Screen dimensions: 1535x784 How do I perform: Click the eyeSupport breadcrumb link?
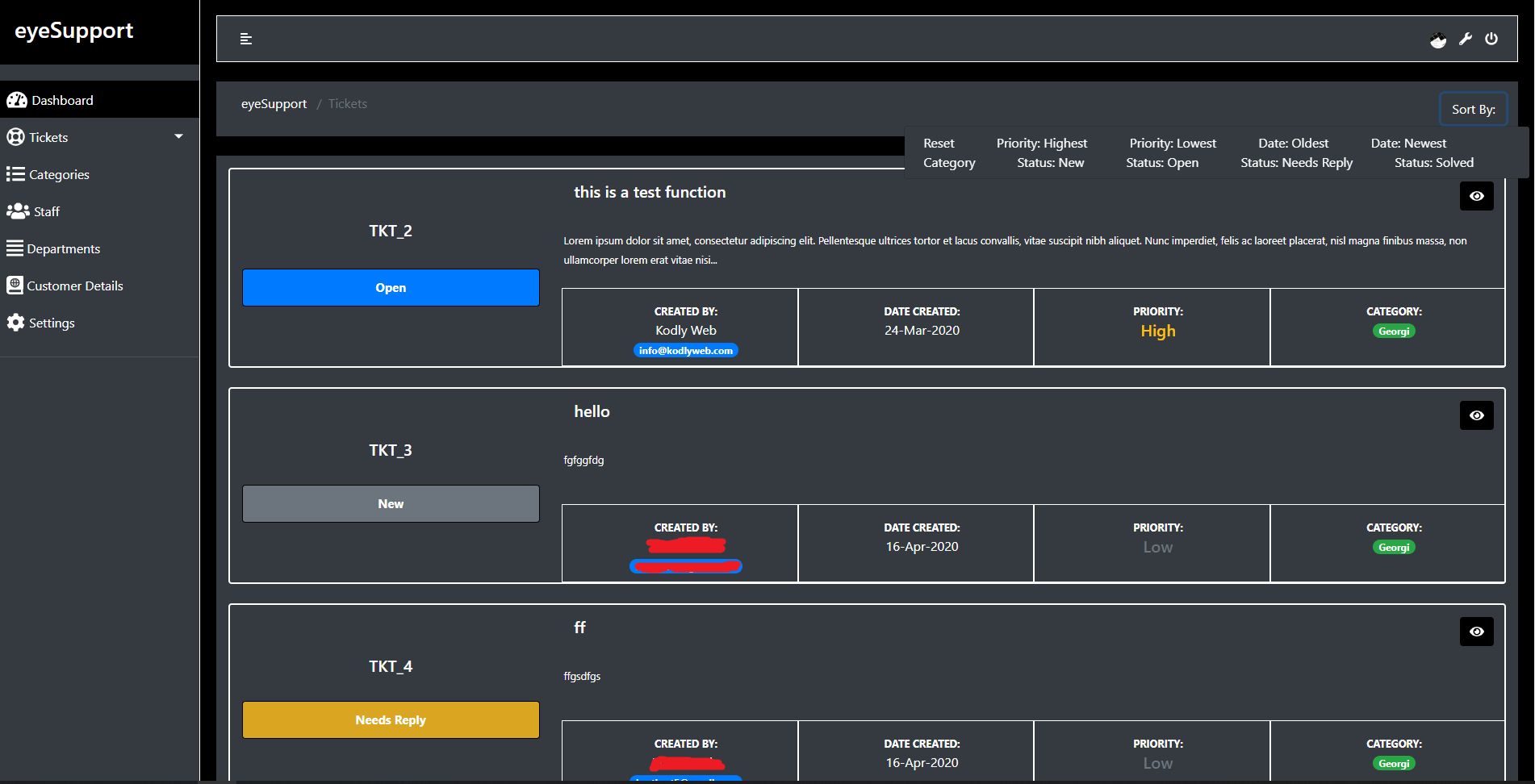coord(274,103)
